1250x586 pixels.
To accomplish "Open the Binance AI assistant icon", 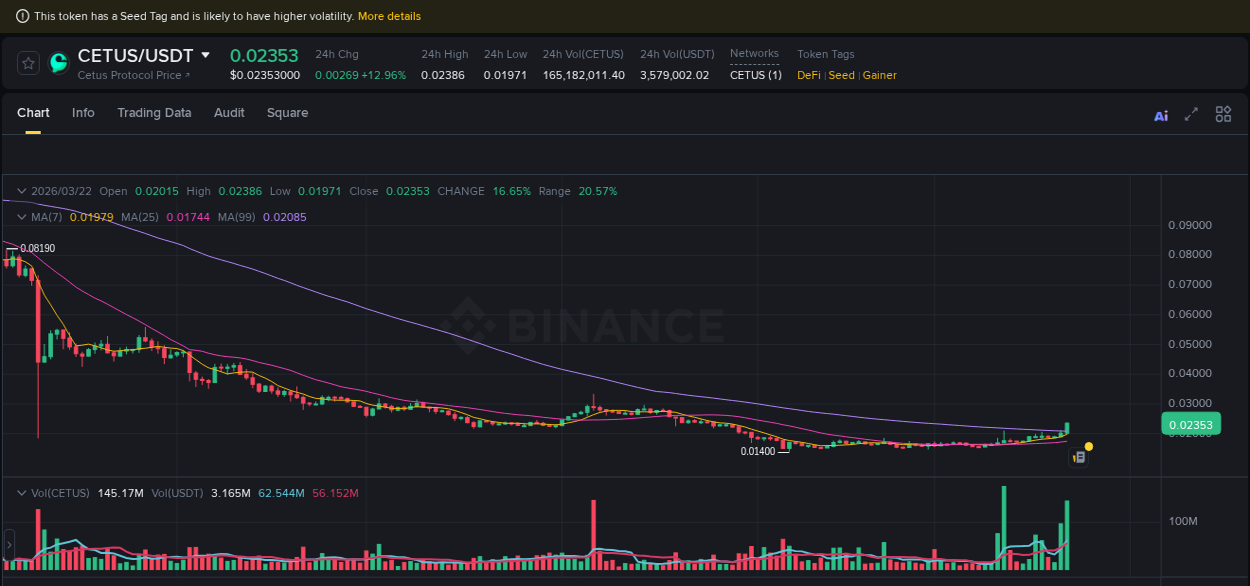I will pyautogui.click(x=1161, y=115).
